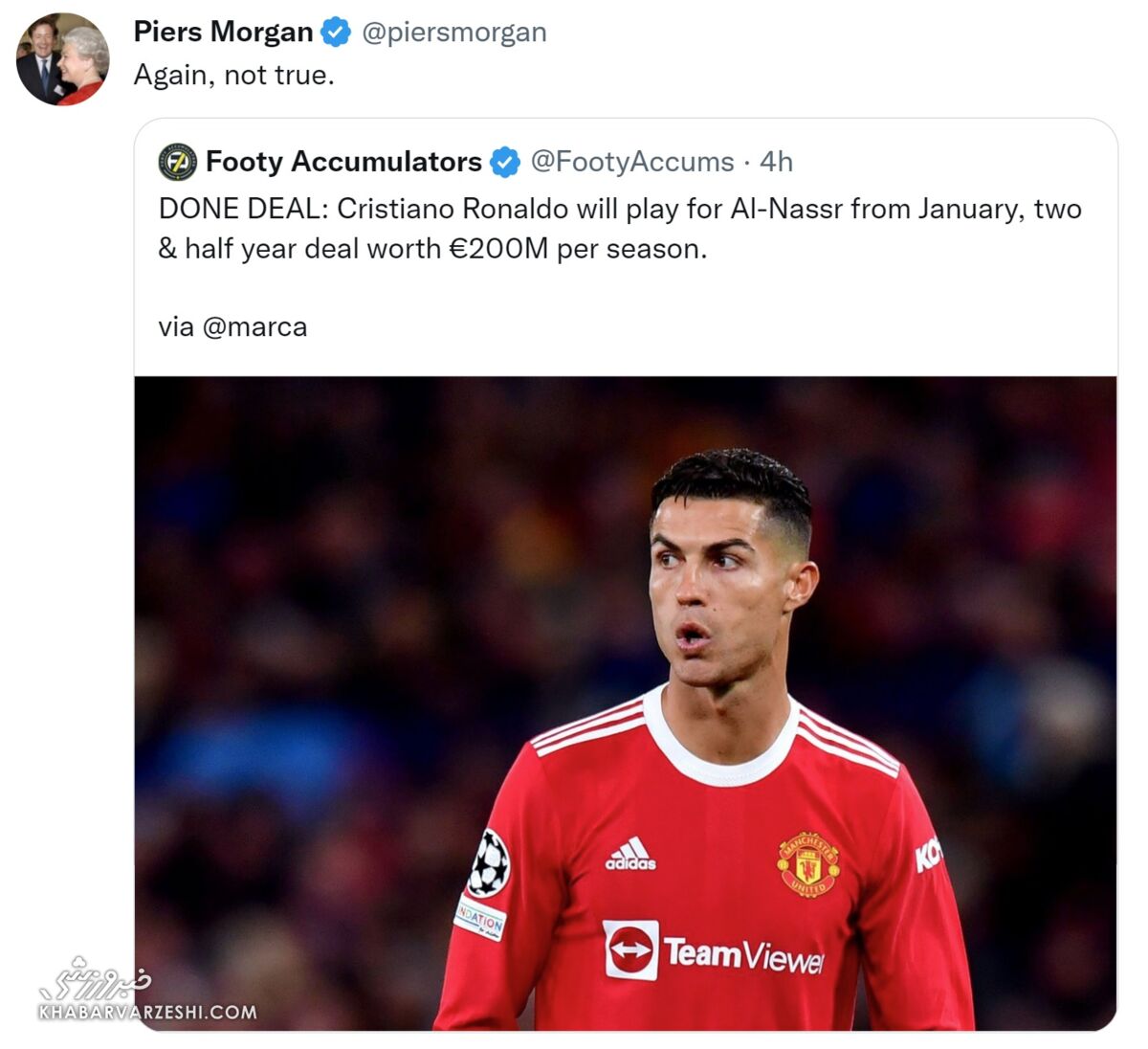Click the Manchester United crest on the shirt
Screen dimensions: 1148x1049
(808, 862)
